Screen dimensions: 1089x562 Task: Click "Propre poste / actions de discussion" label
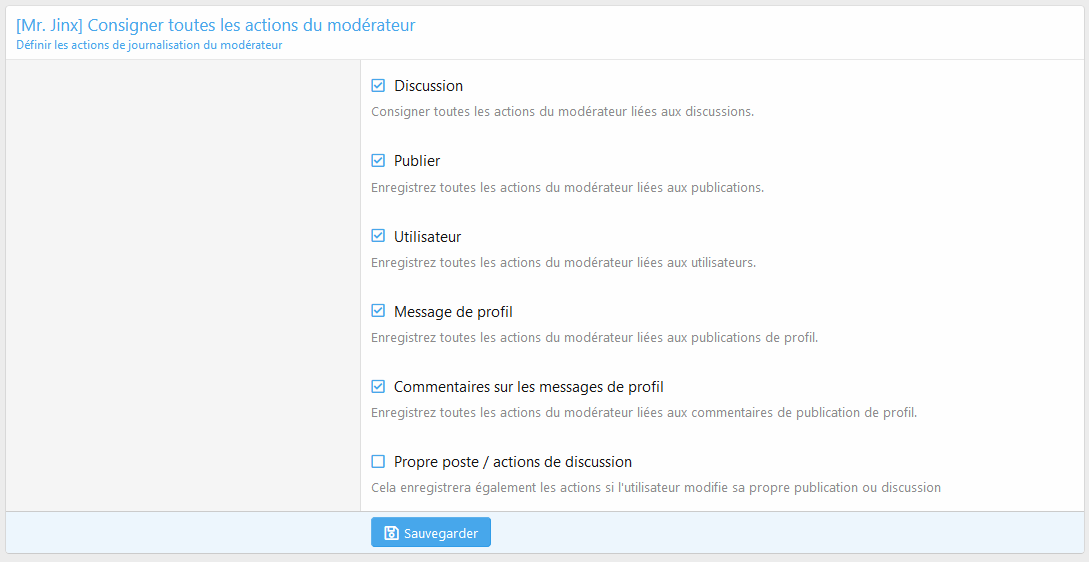pos(512,462)
